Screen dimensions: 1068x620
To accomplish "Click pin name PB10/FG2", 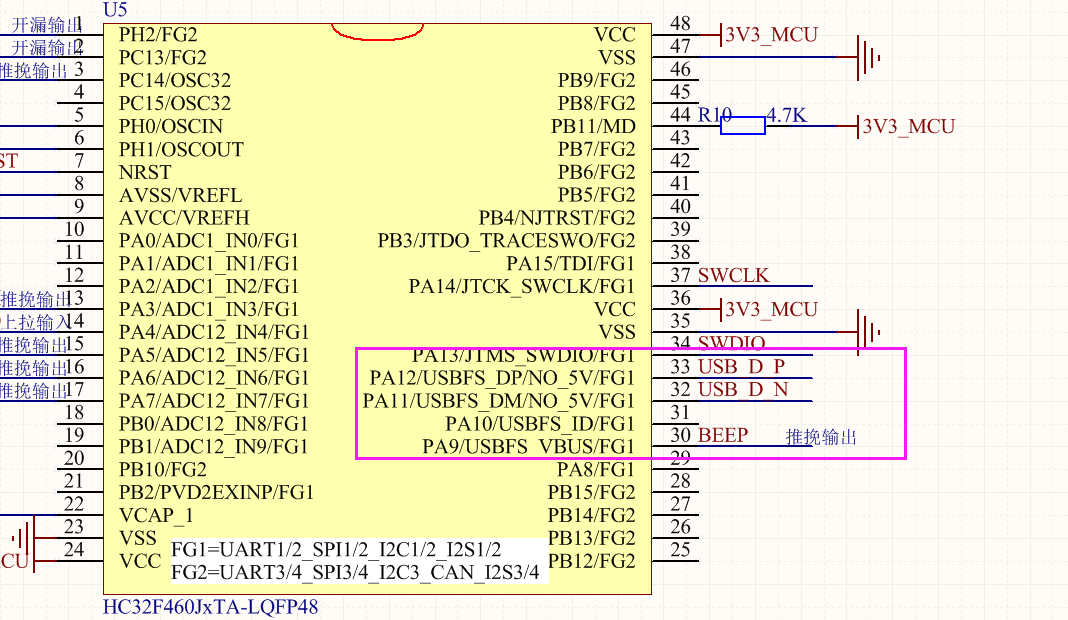I will coord(163,470).
